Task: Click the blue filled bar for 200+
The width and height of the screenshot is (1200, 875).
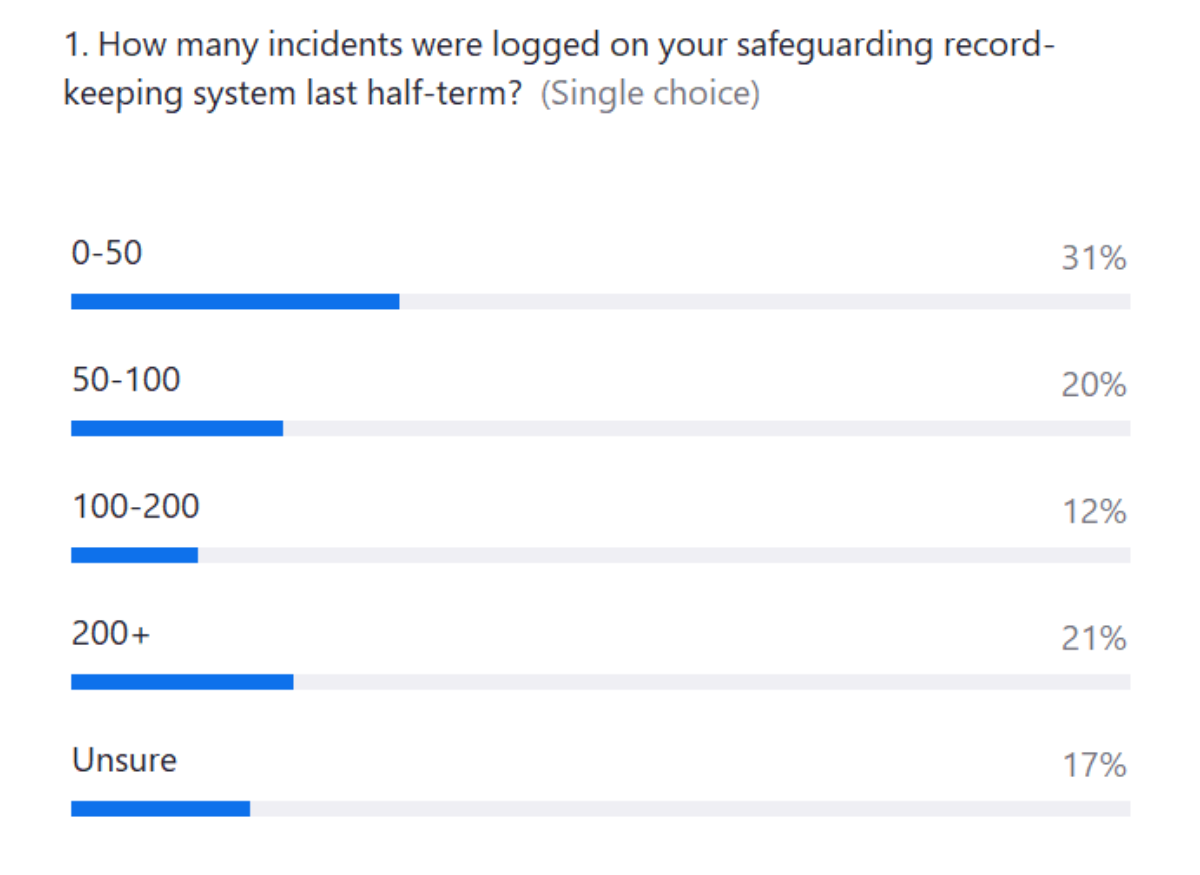Action: (x=182, y=682)
